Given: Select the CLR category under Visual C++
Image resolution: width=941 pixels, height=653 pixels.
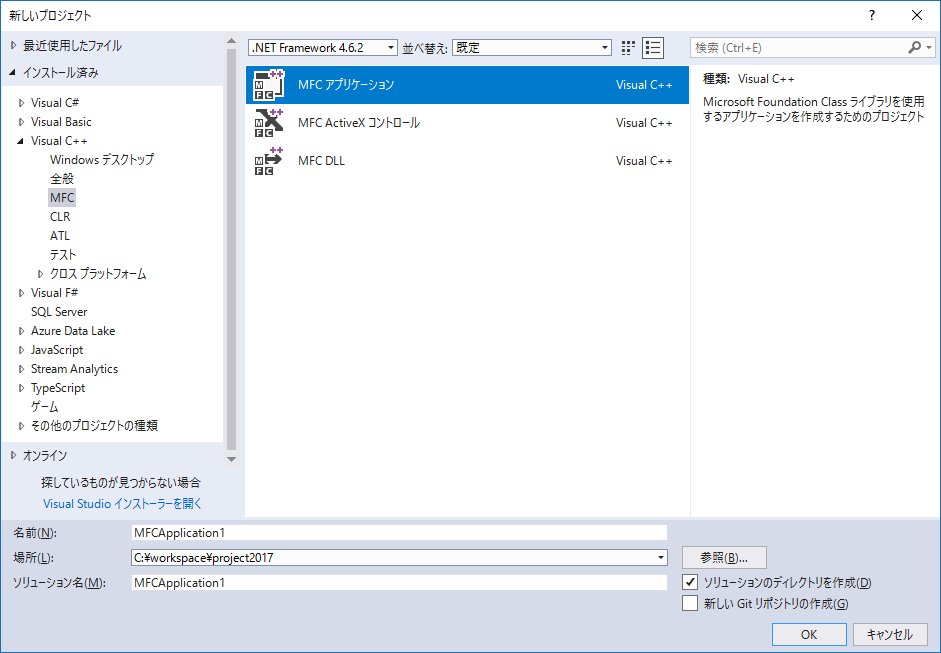Looking at the screenshot, I should 60,216.
